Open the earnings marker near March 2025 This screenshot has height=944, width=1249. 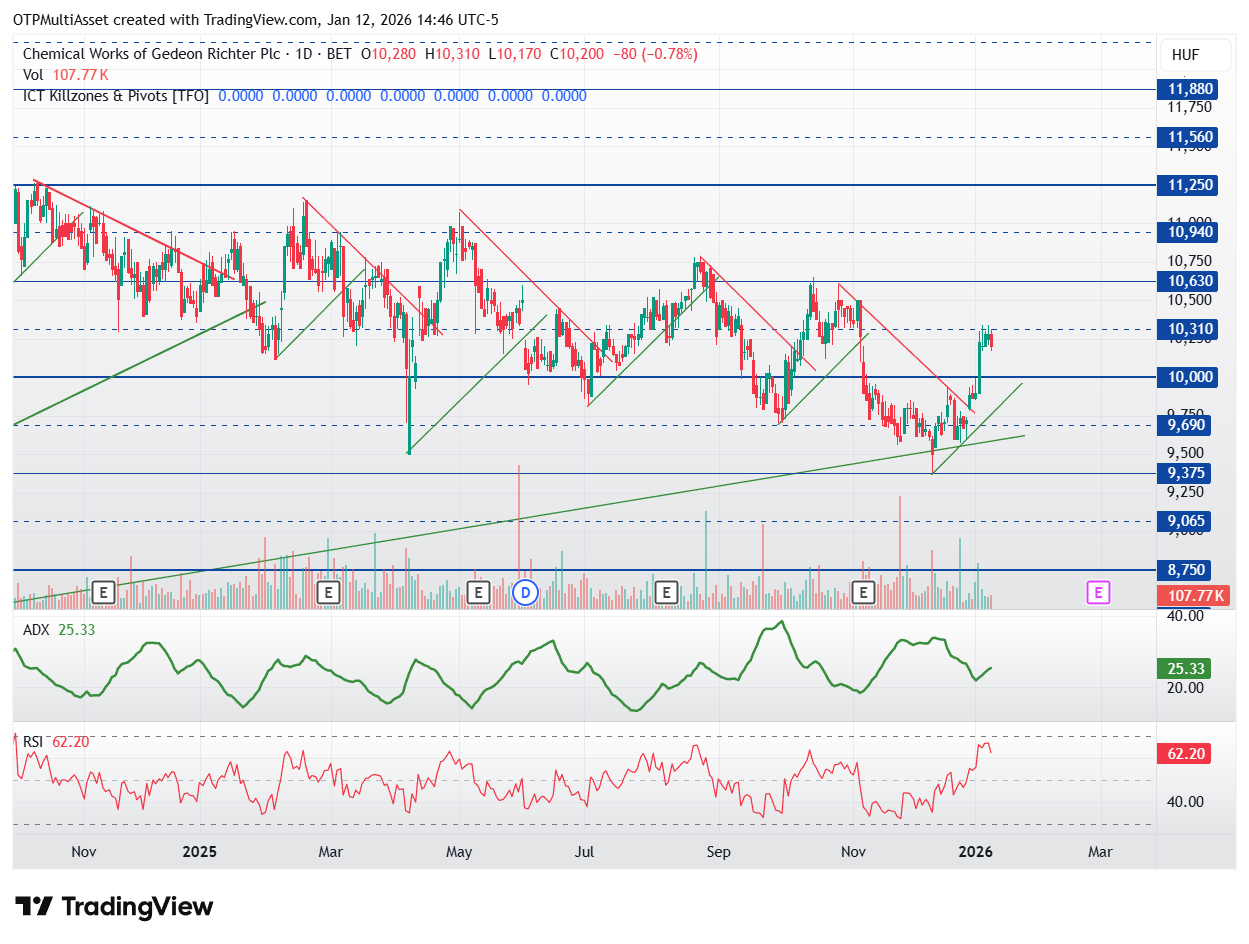coord(328,593)
